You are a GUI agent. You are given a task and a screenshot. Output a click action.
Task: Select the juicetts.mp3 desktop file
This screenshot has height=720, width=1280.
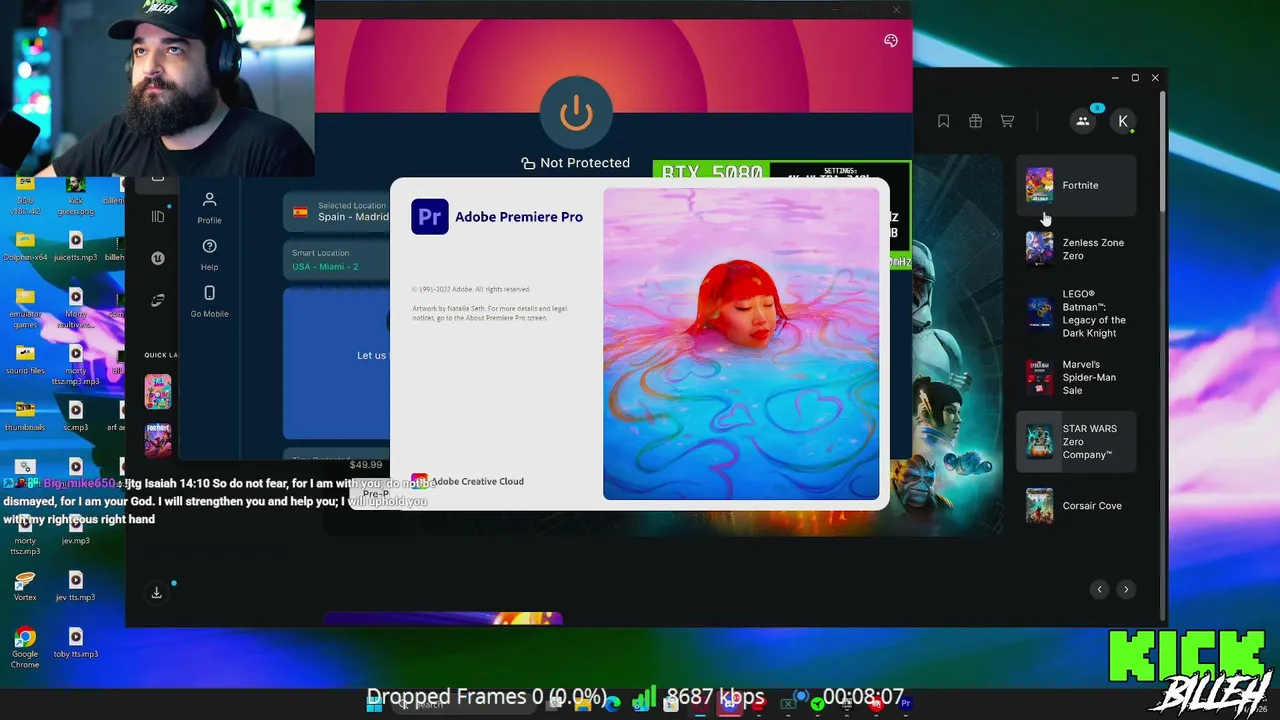tap(75, 246)
